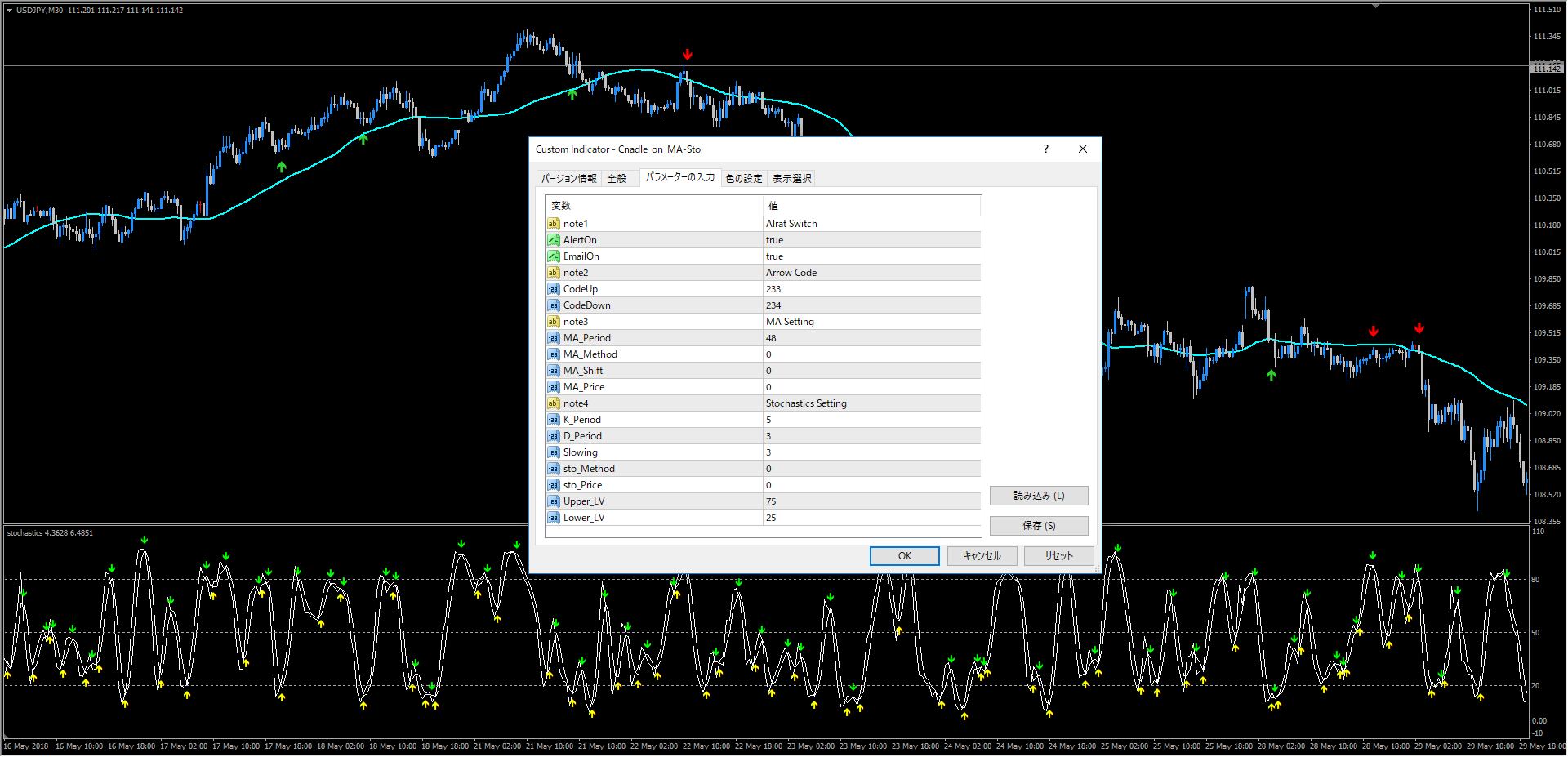Select the 表示選択 tab
This screenshot has height=757, width=1568.
point(791,178)
